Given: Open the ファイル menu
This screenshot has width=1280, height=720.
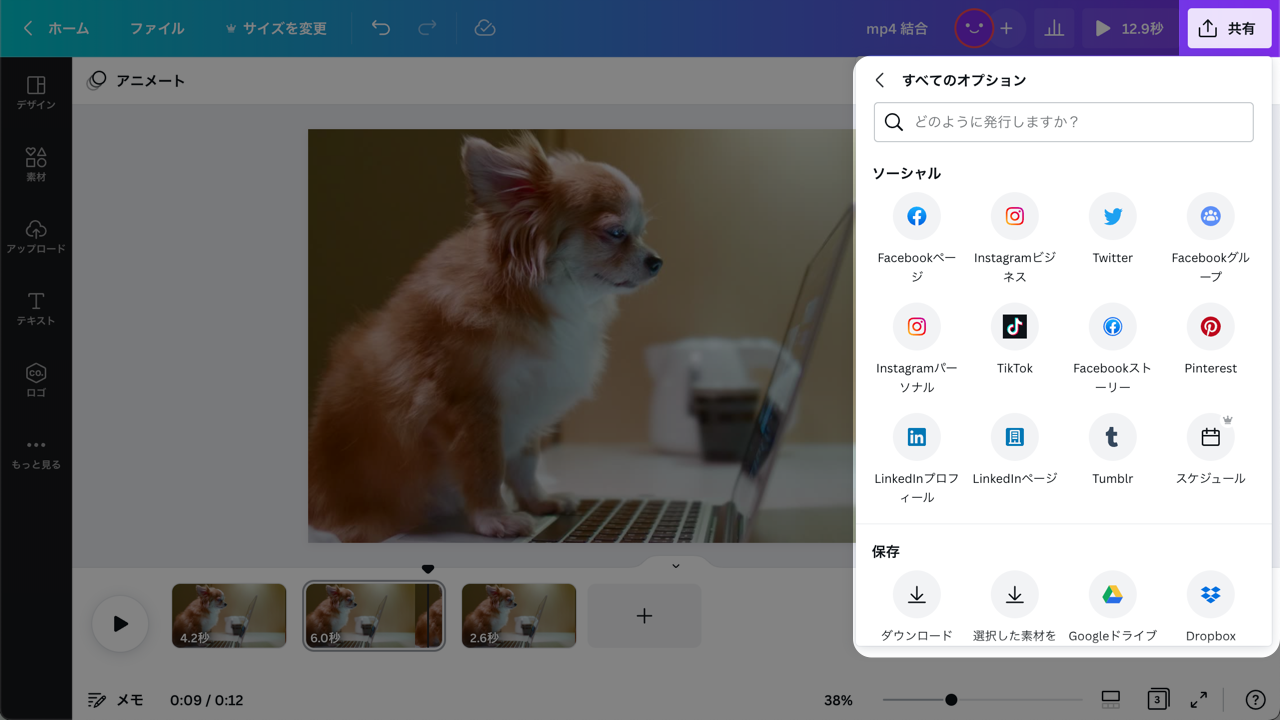Looking at the screenshot, I should (x=157, y=28).
